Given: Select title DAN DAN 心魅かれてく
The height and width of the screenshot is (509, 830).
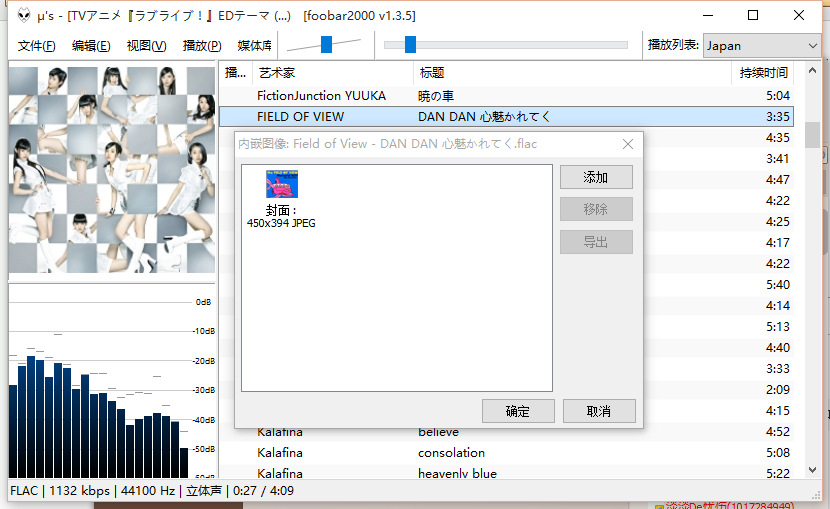Looking at the screenshot, I should 484,117.
